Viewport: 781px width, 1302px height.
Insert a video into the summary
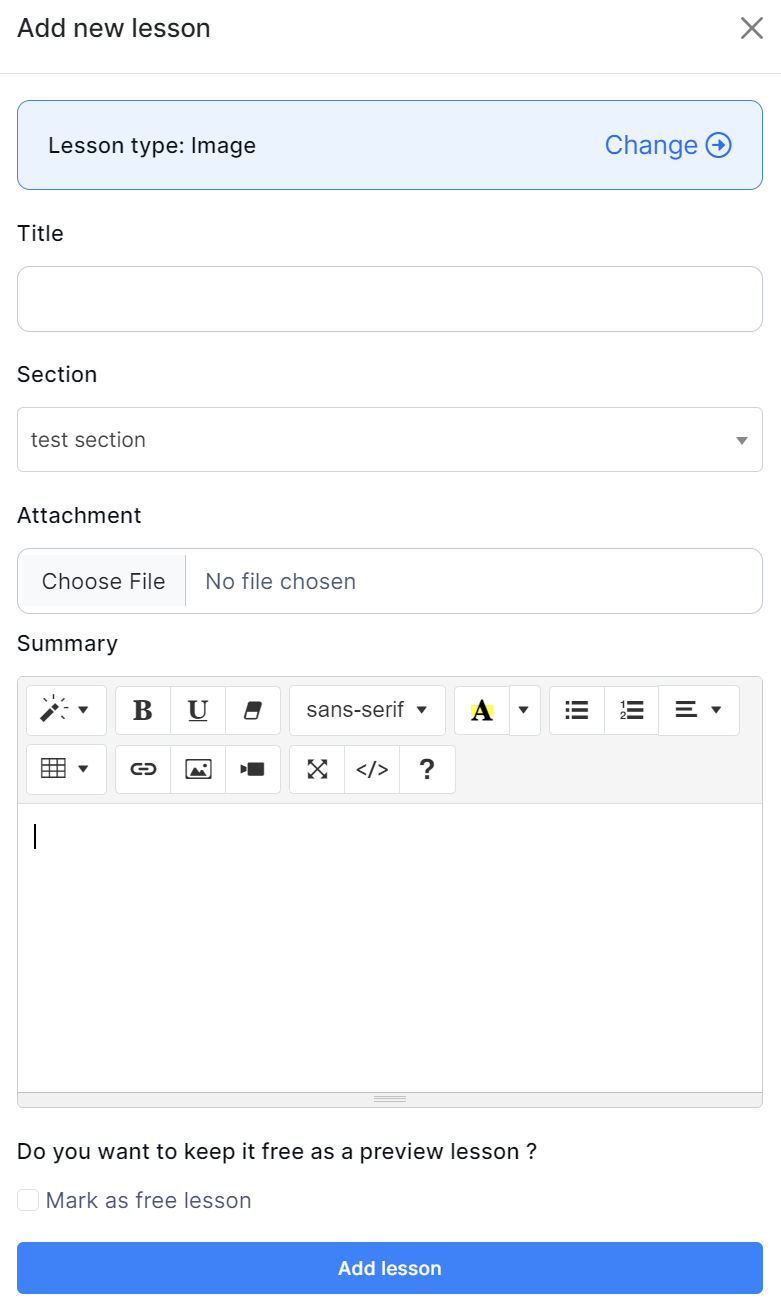253,769
